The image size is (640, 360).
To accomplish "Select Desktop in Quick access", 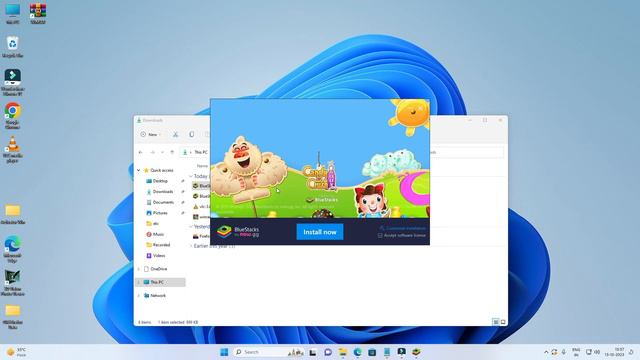I will point(160,181).
